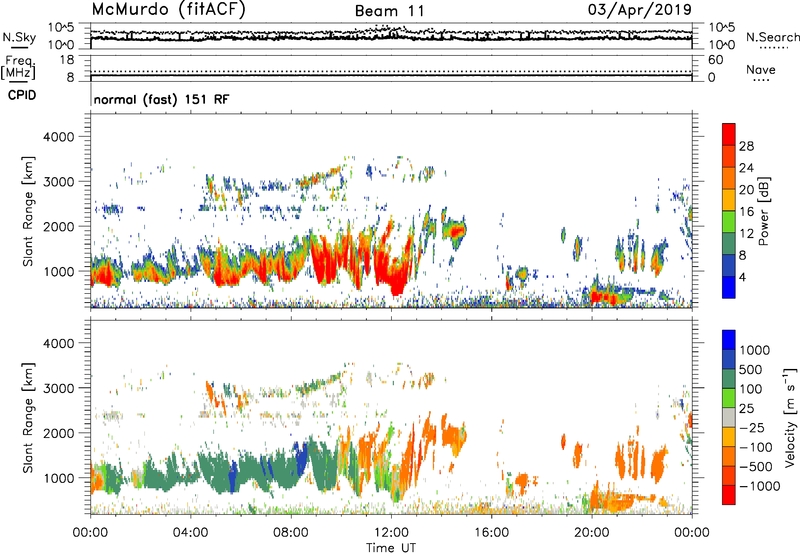
Task: Click the "500" label on Velocity colorbar
Action: (751, 369)
